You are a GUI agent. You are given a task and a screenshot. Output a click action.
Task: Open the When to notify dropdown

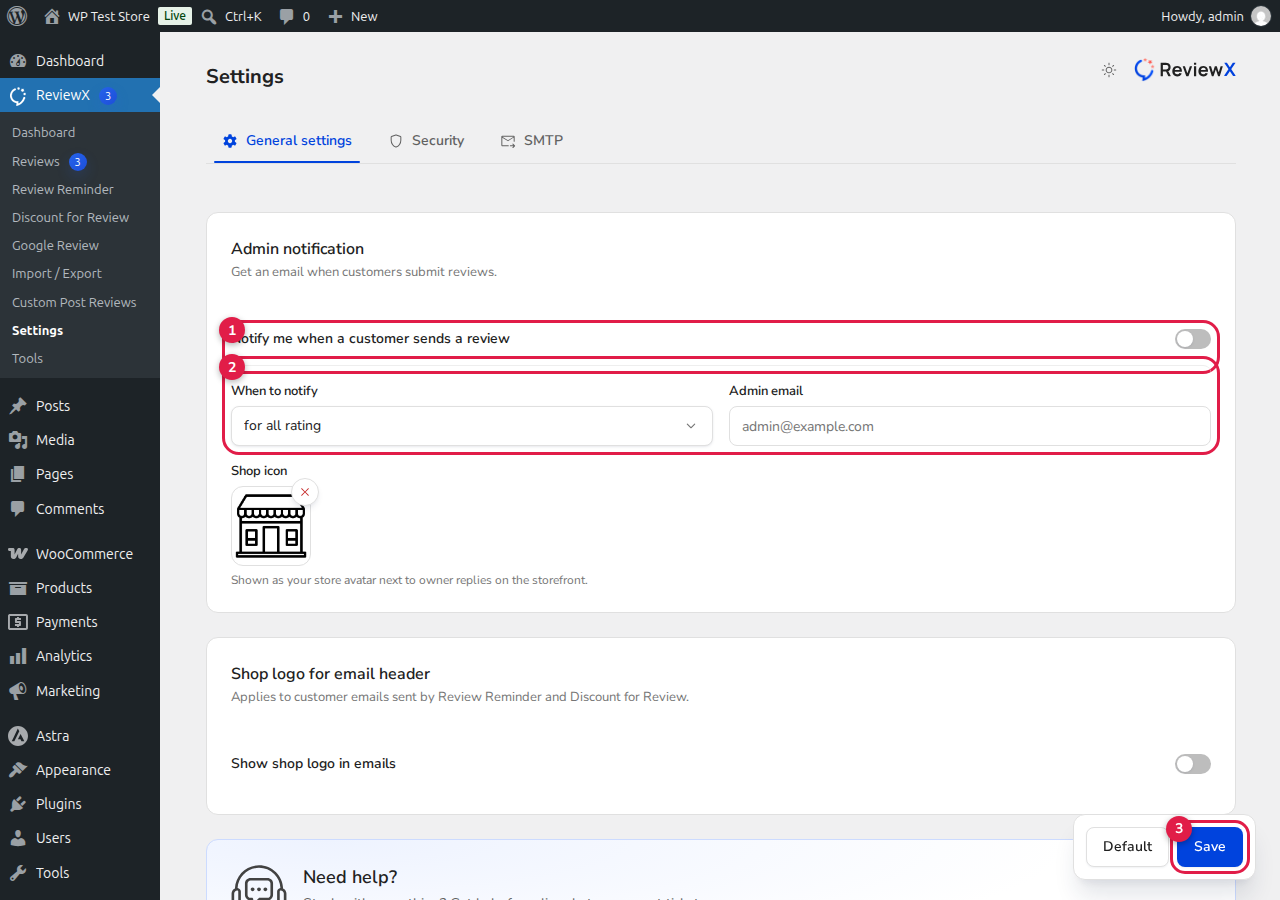pyautogui.click(x=472, y=426)
